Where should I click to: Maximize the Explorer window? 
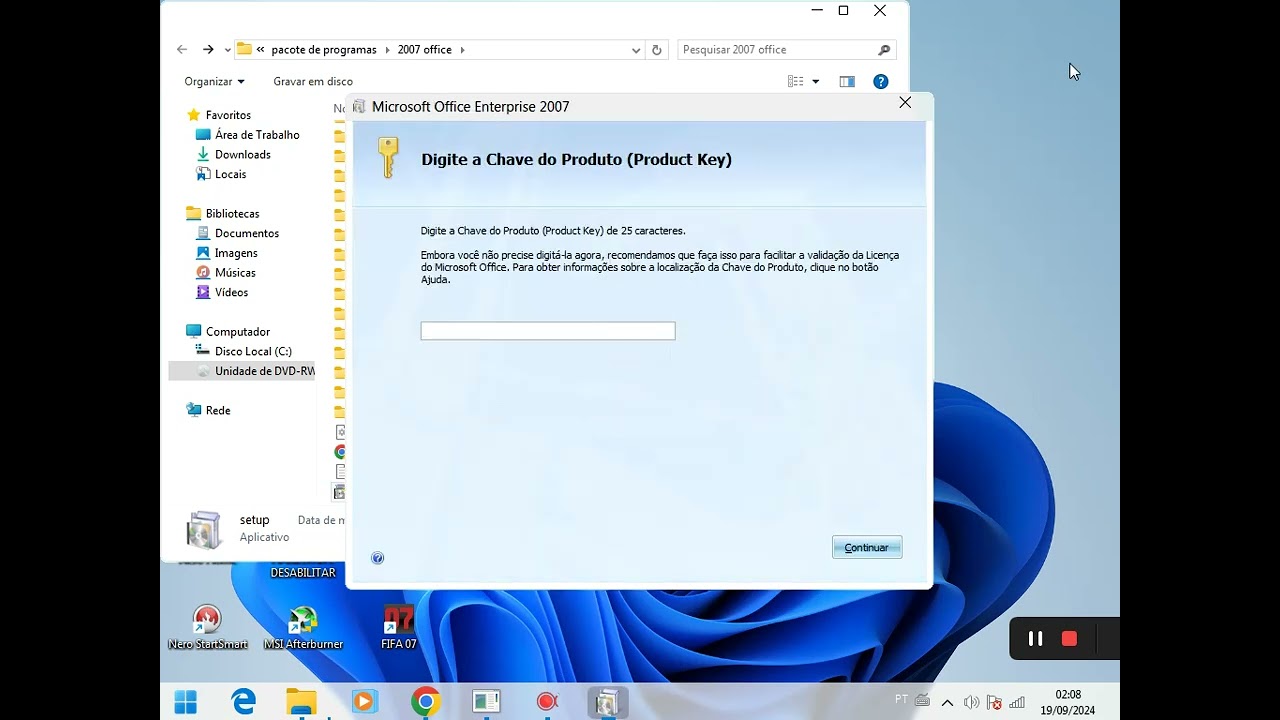click(x=843, y=11)
